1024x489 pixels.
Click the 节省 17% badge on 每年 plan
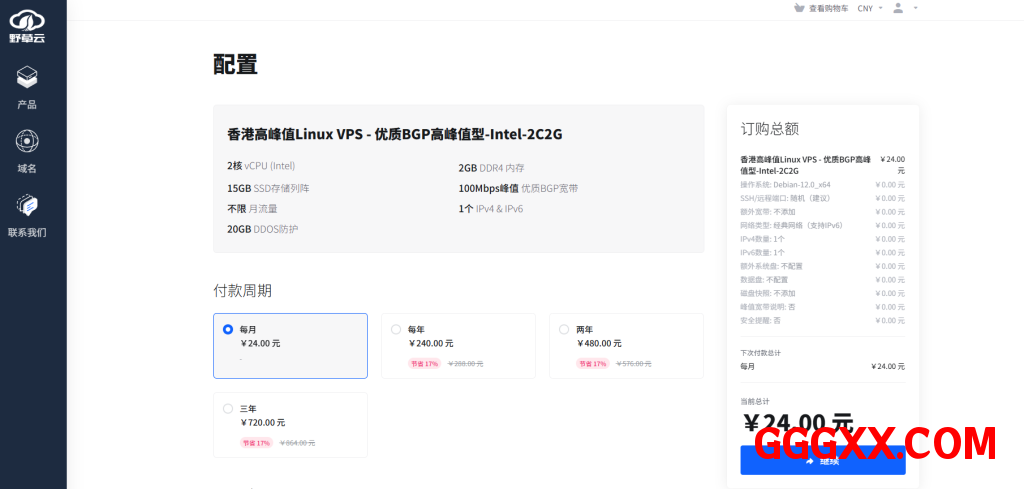[x=424, y=363]
